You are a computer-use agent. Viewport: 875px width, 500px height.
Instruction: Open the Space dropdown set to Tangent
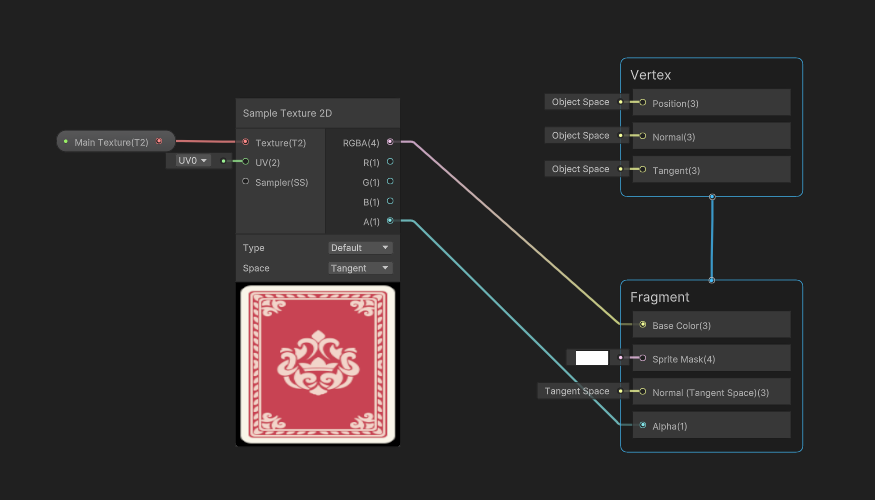(360, 268)
